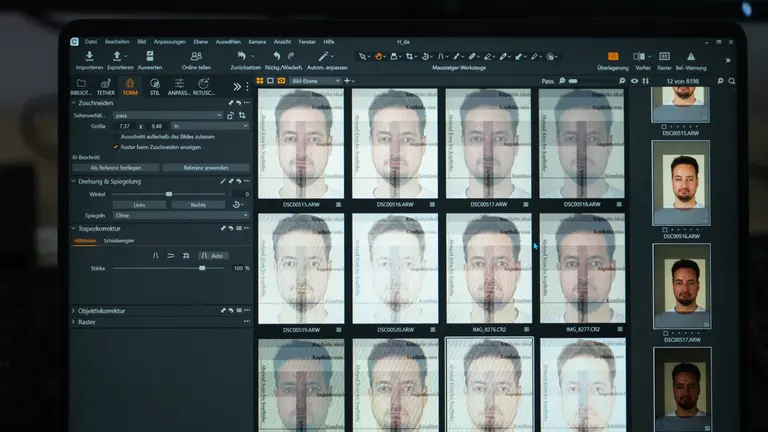Rotate left with Links button
Viewport: 768px width, 432px height.
[x=139, y=205]
